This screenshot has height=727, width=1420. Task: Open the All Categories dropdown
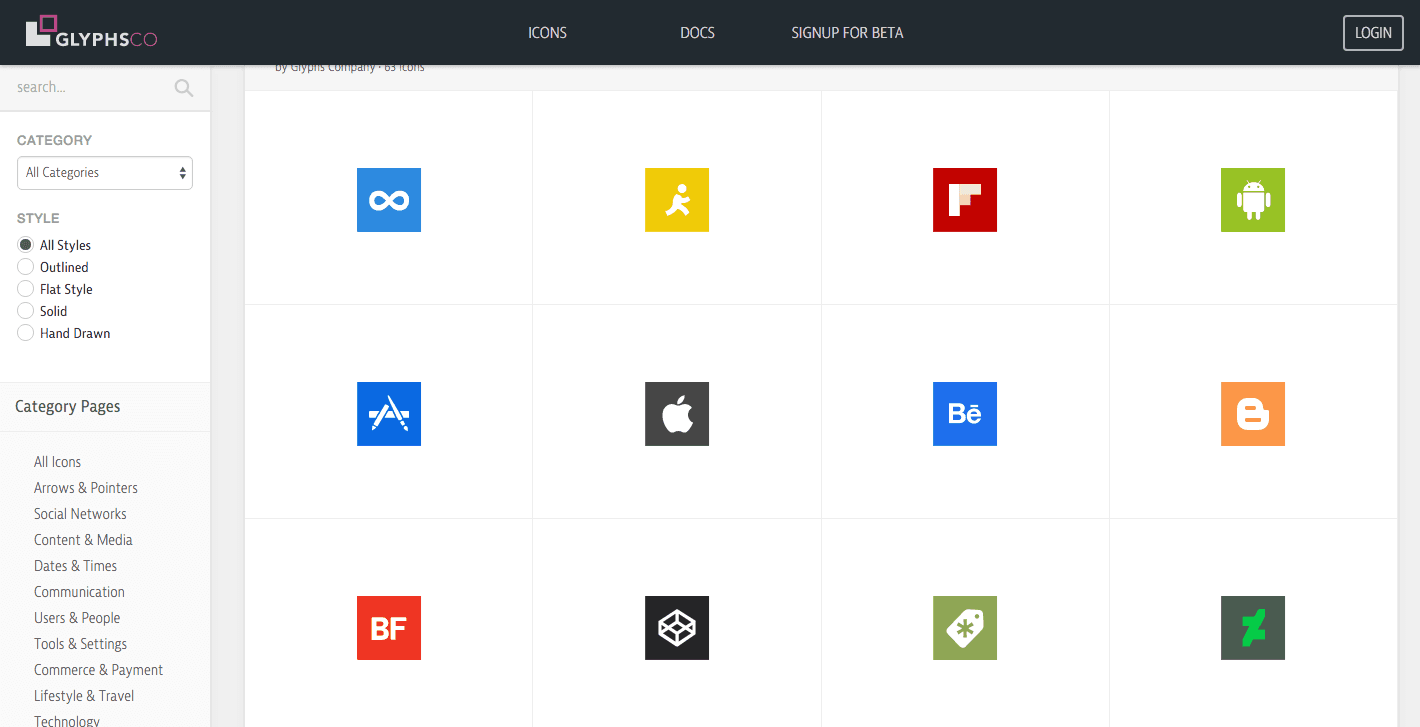(x=105, y=173)
